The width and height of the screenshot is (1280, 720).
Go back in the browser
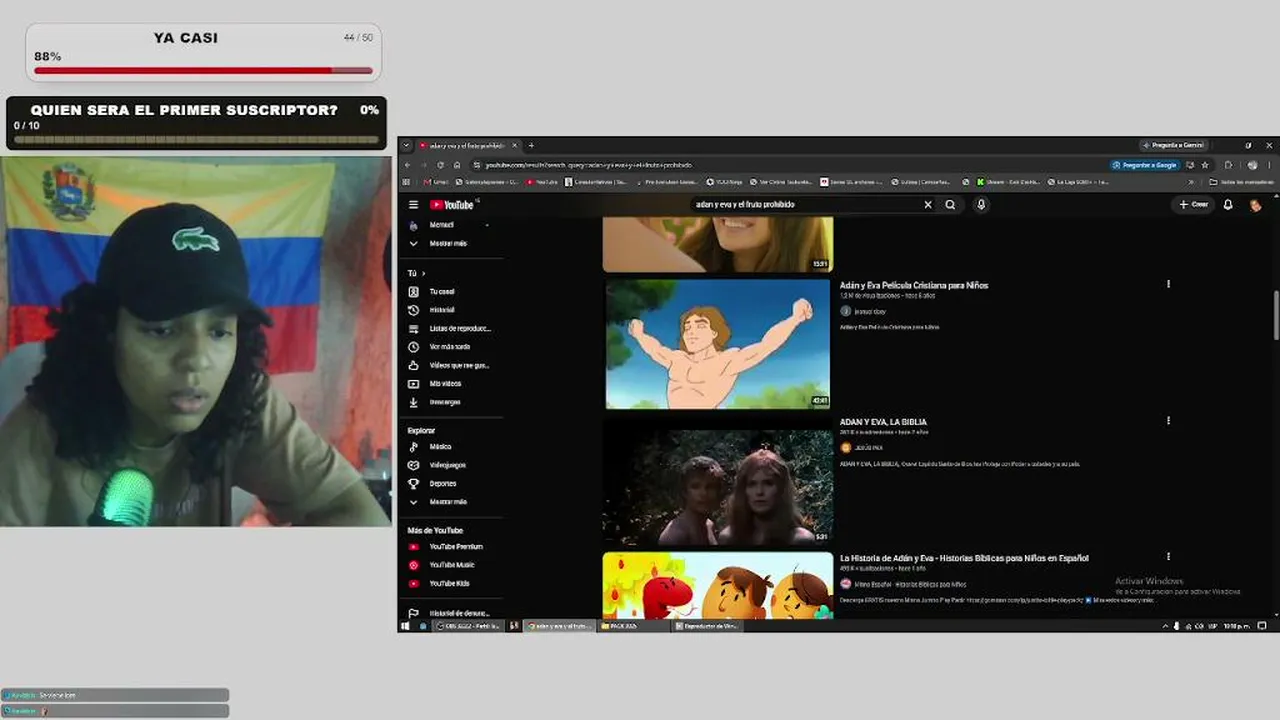[x=407, y=165]
